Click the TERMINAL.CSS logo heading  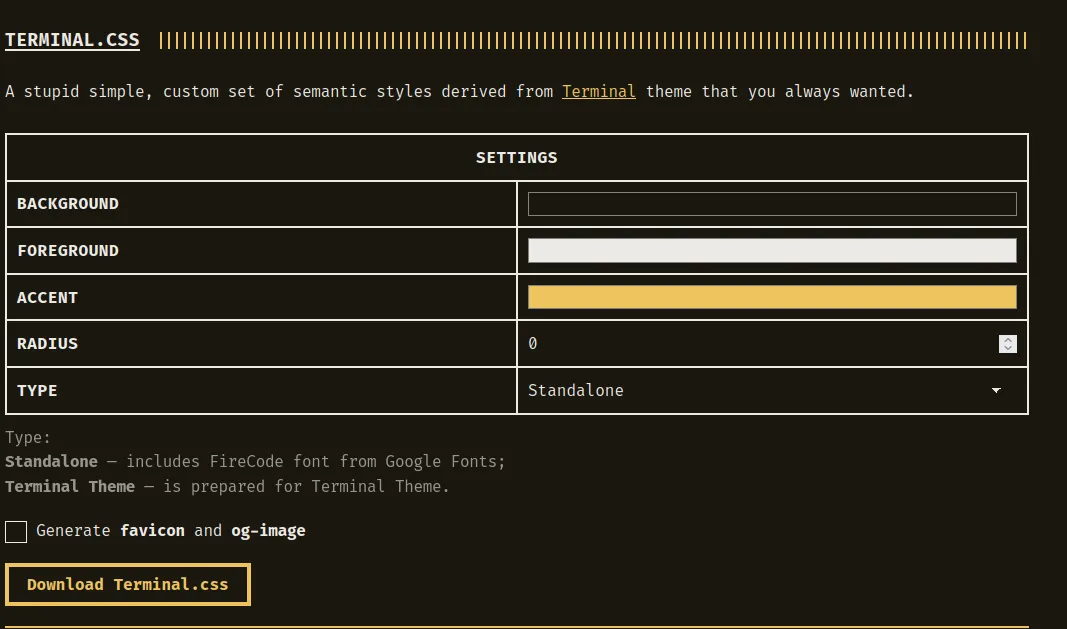pyautogui.click(x=72, y=41)
